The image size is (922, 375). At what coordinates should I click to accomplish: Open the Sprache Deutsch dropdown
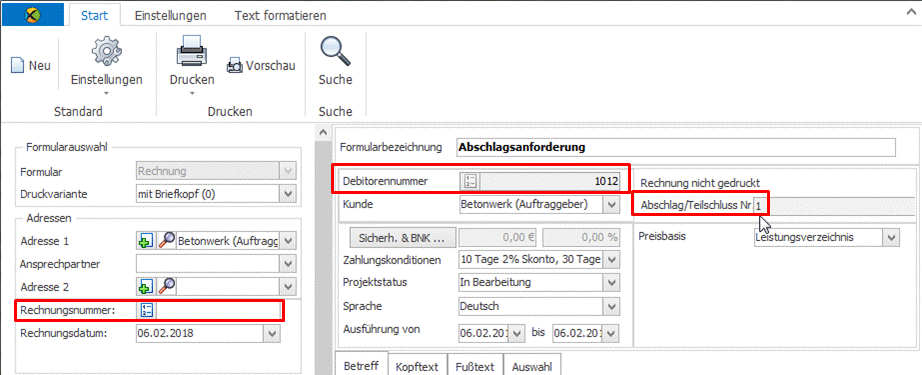click(612, 306)
